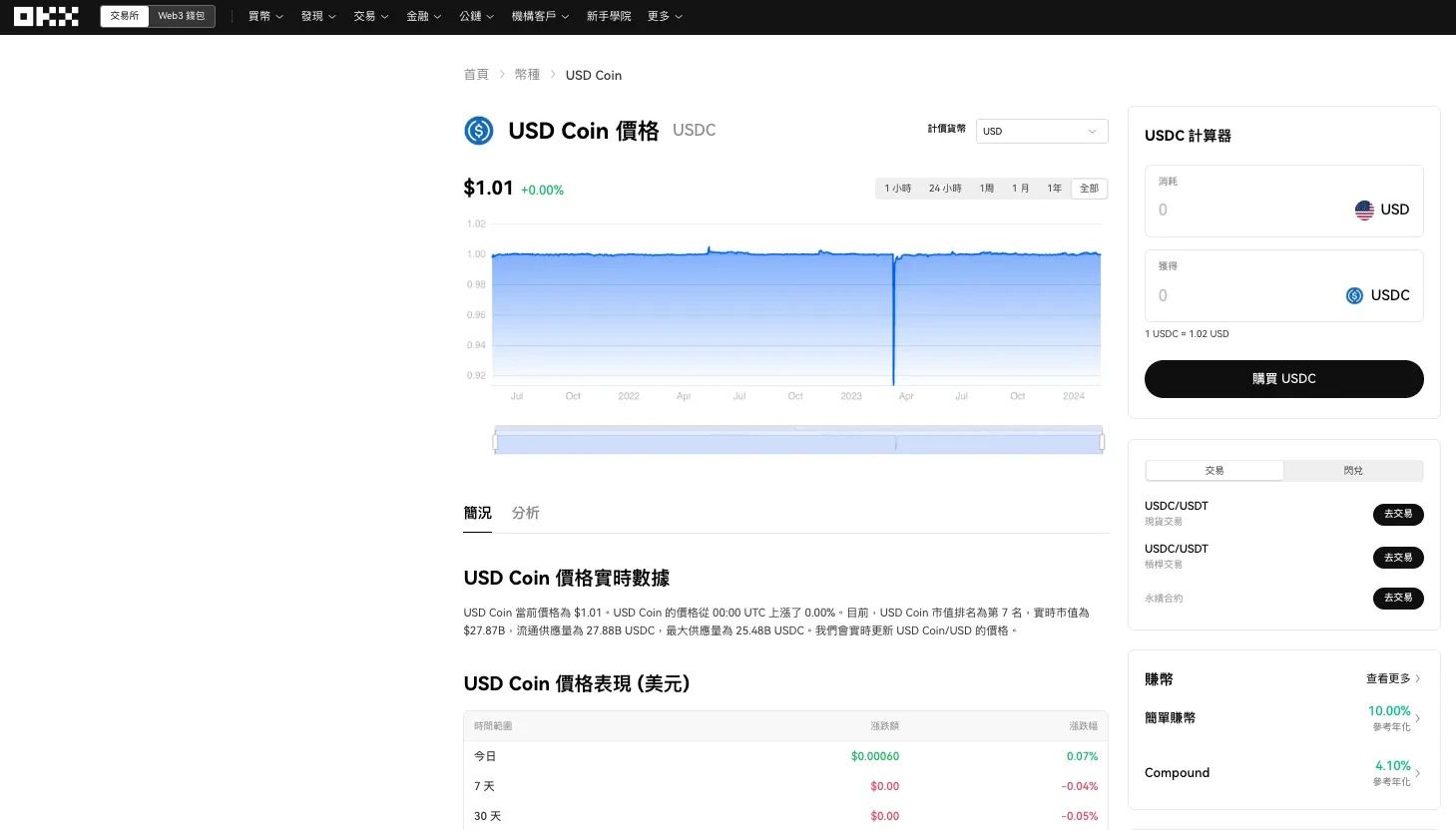The height and width of the screenshot is (830, 1456).
Task: Click 查看更多 arrow in 賺幣 panel
Action: point(1417,678)
